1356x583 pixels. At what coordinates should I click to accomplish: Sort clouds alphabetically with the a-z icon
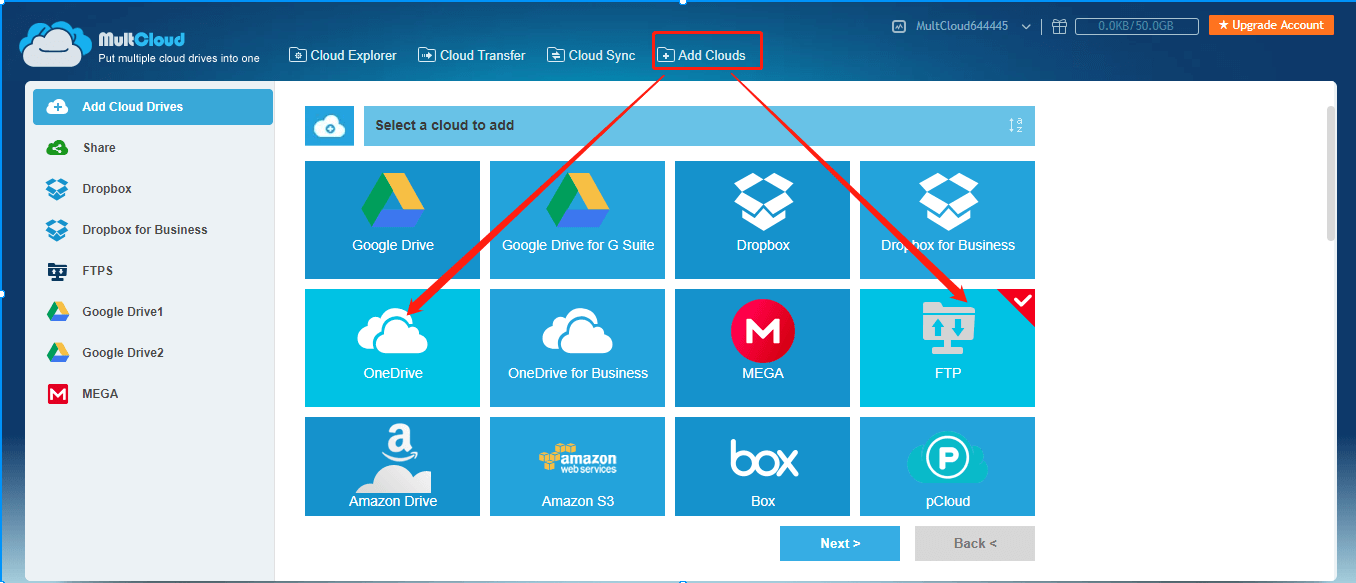coord(1016,125)
